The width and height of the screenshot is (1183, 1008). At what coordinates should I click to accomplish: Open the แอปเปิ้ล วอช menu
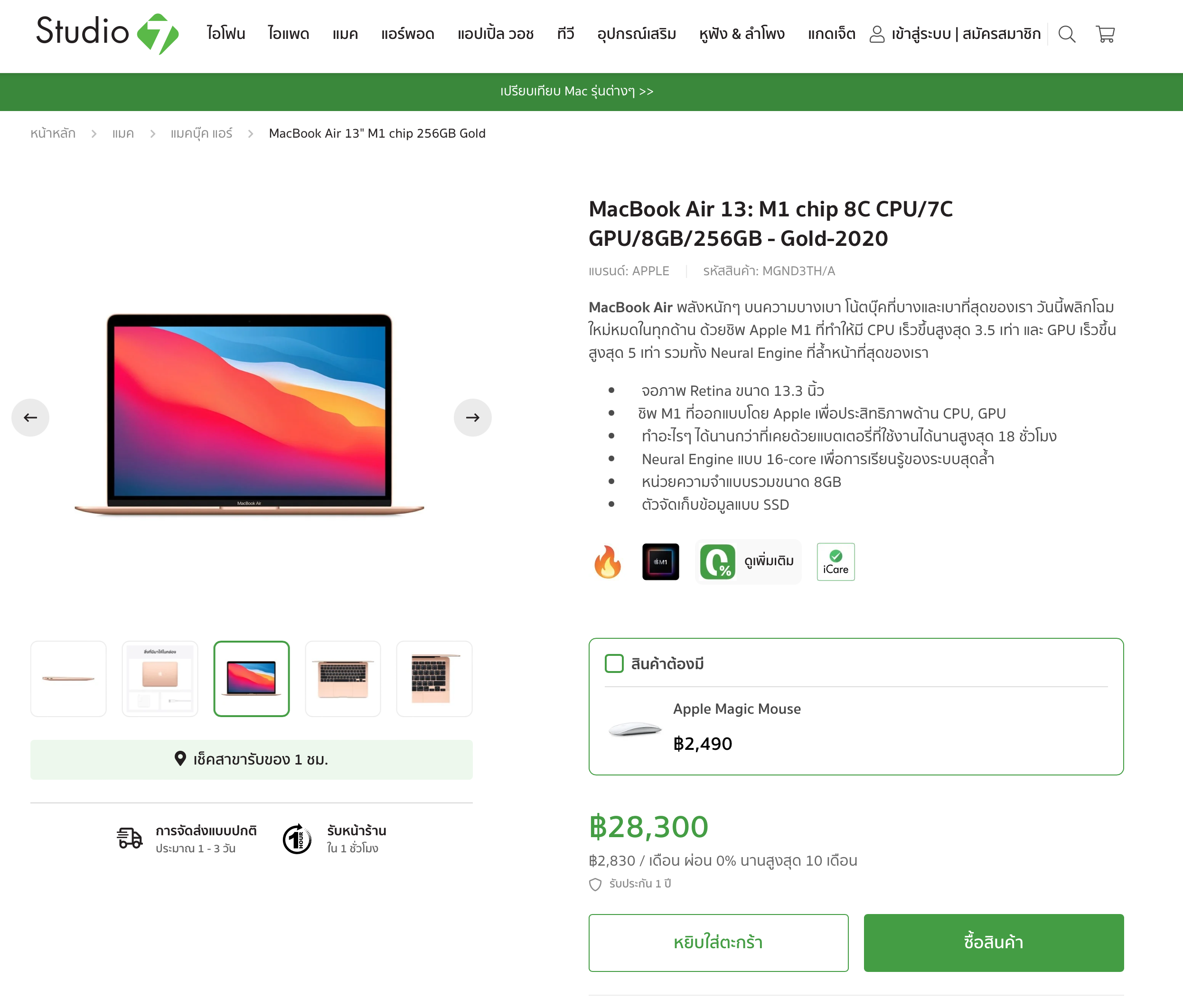[495, 34]
